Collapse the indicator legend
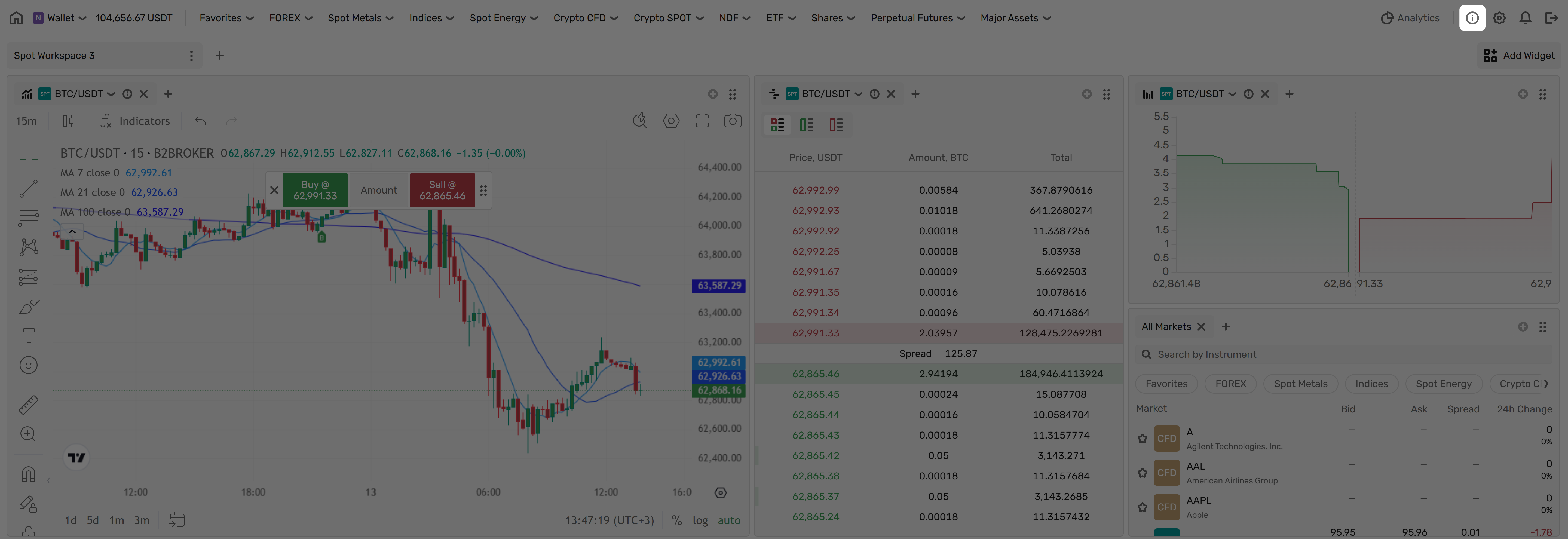Screen dimensions: 1568x539 72,232
